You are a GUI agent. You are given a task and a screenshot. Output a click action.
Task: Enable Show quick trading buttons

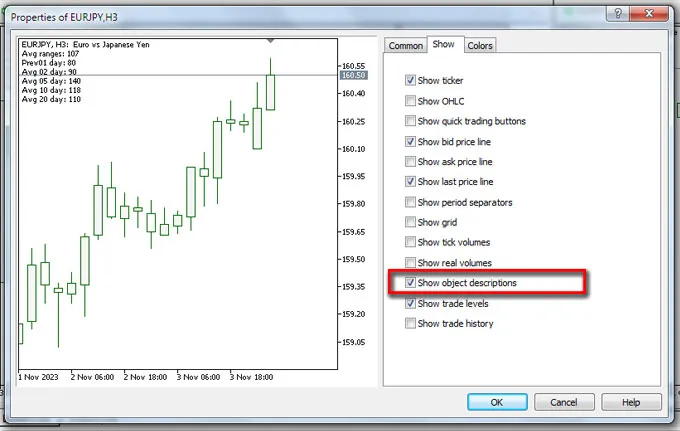(411, 121)
